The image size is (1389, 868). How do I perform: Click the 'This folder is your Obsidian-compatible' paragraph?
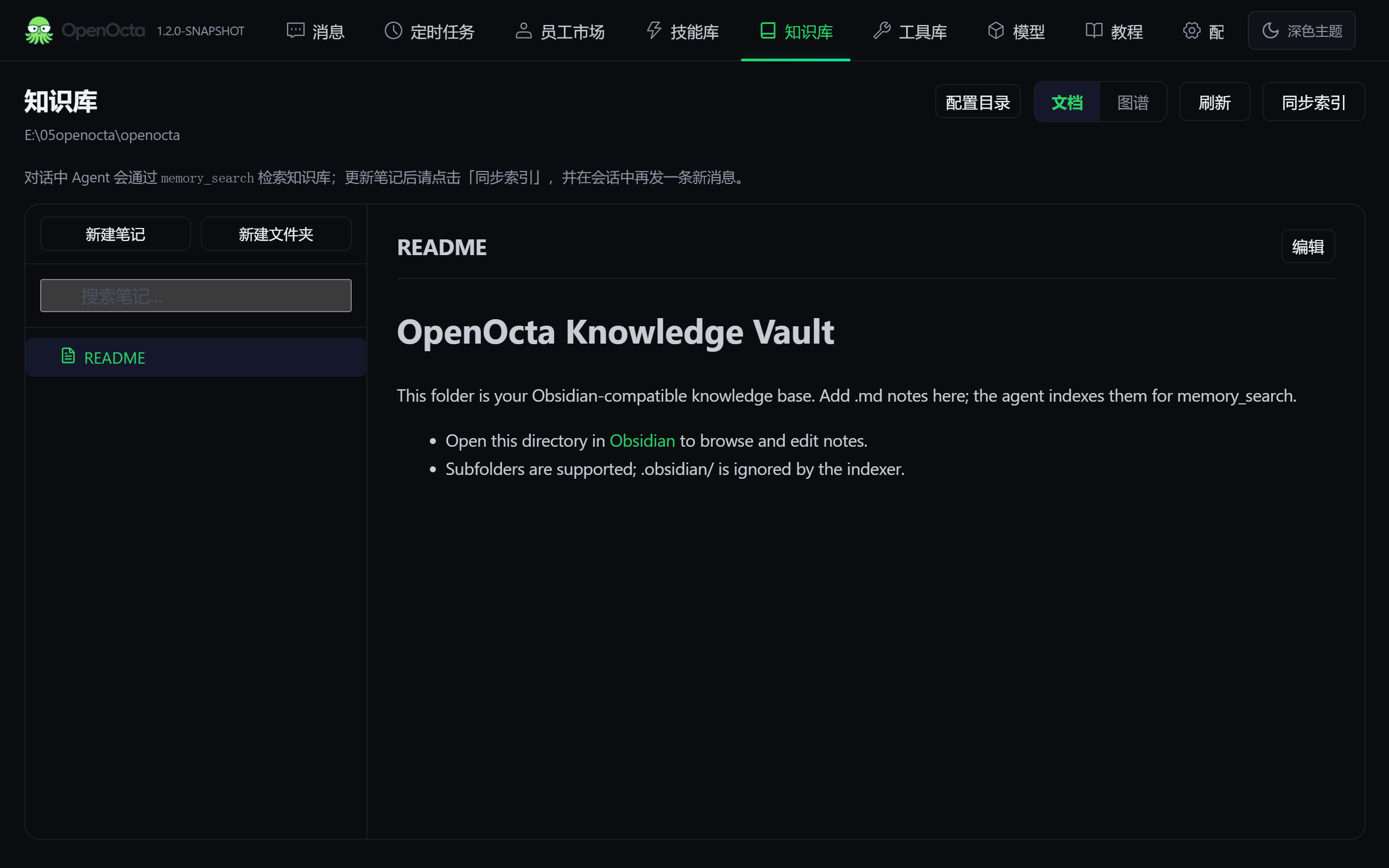(847, 396)
